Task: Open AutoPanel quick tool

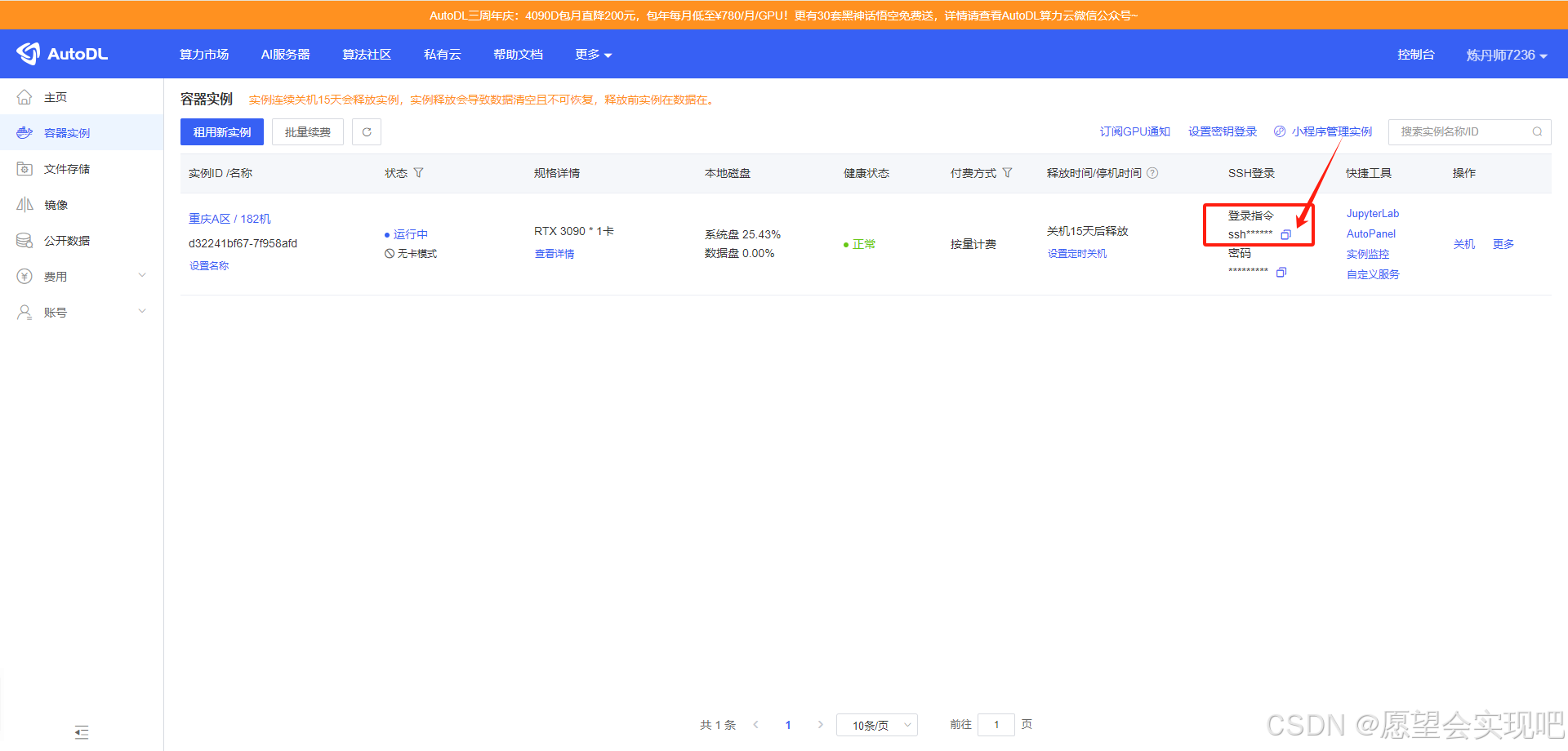Action: click(x=1371, y=234)
